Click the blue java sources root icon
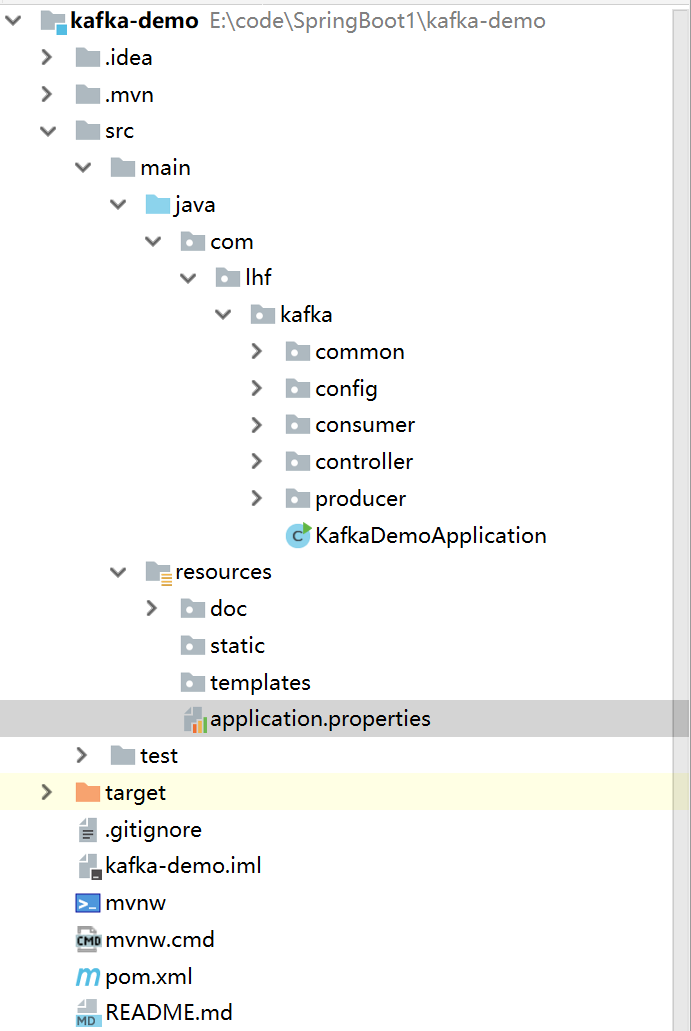 coord(158,204)
